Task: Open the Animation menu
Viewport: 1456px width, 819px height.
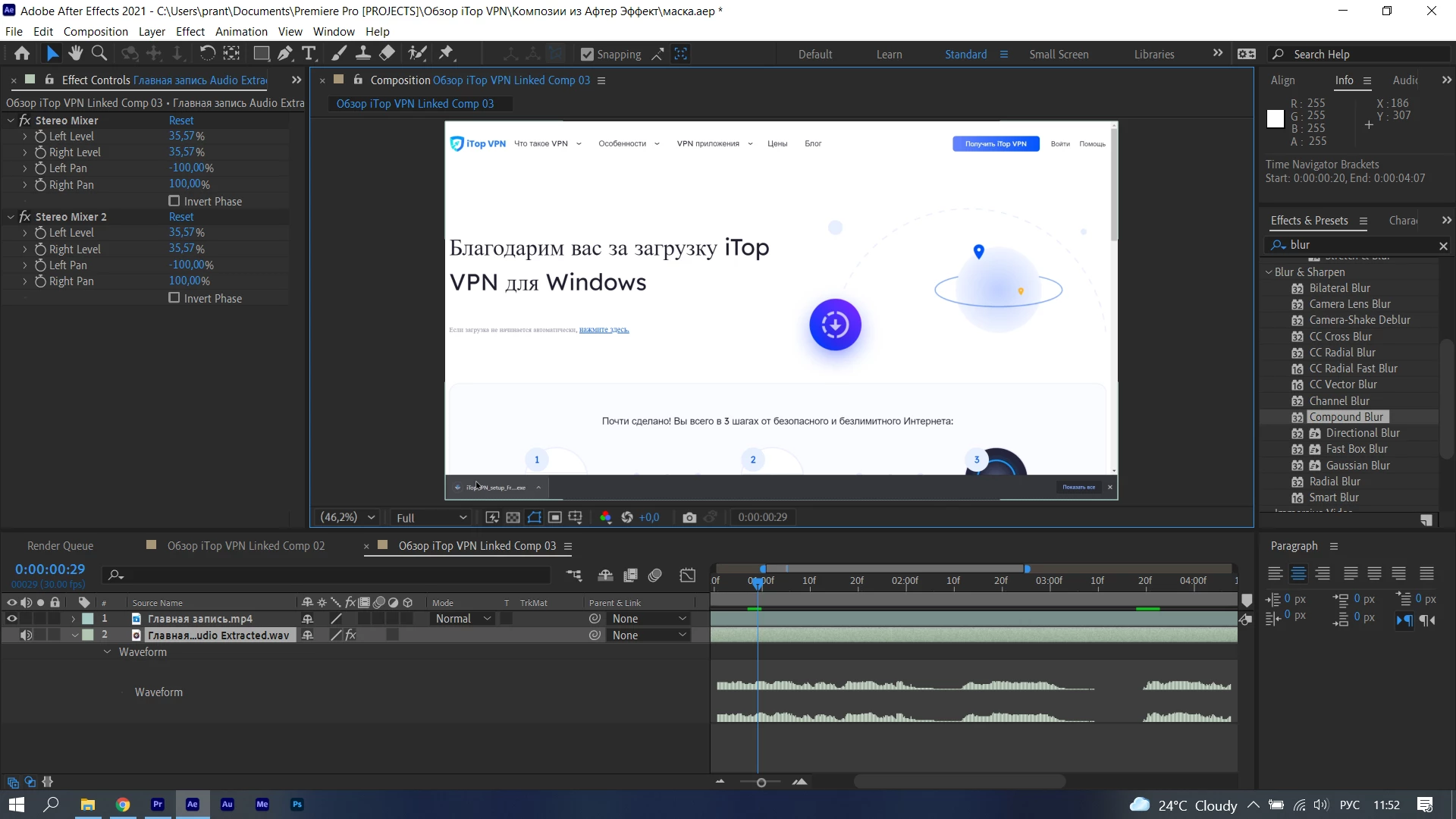Action: coord(241,32)
